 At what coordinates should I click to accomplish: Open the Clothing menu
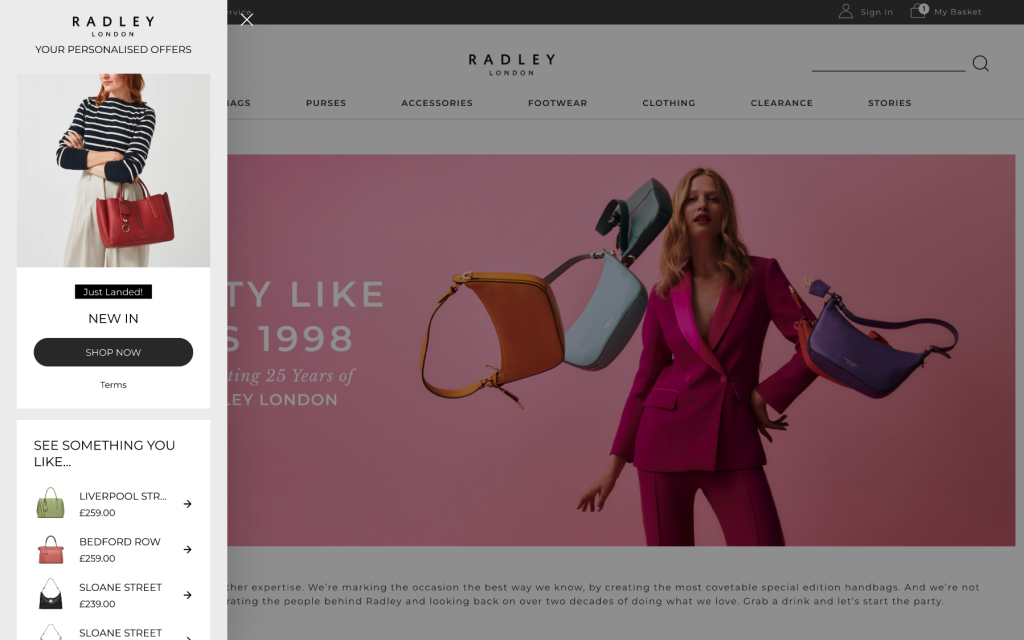coord(669,103)
